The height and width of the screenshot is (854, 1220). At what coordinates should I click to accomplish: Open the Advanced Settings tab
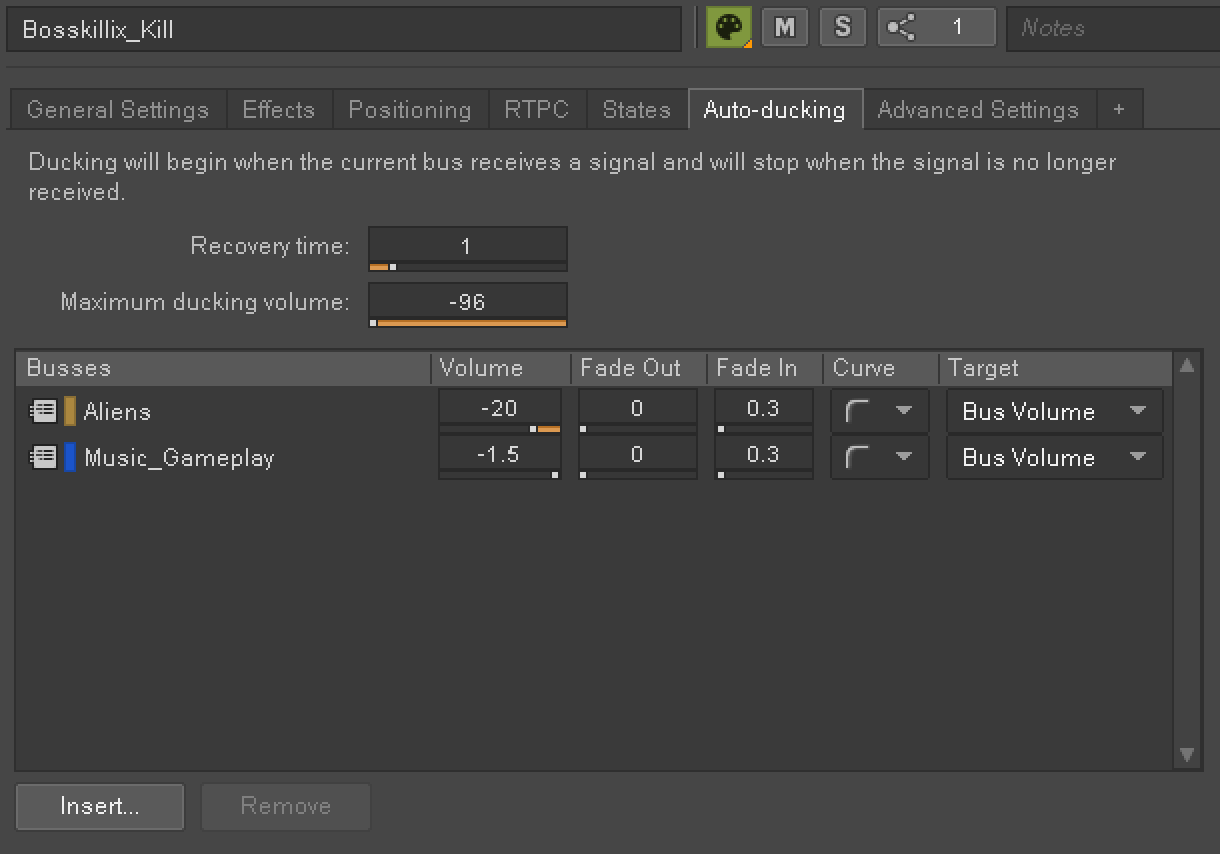(x=978, y=109)
